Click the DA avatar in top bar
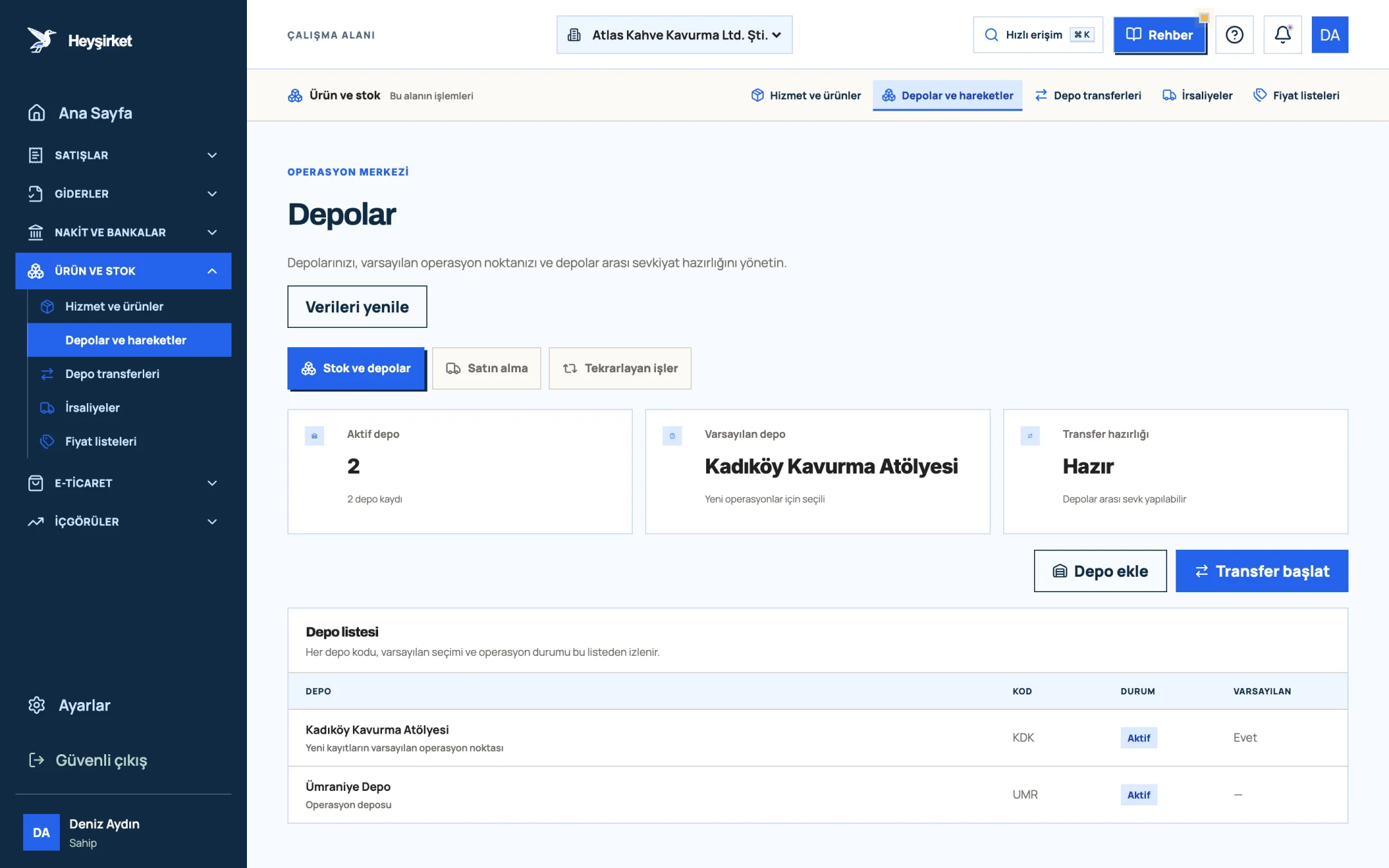The image size is (1389, 868). click(1329, 35)
